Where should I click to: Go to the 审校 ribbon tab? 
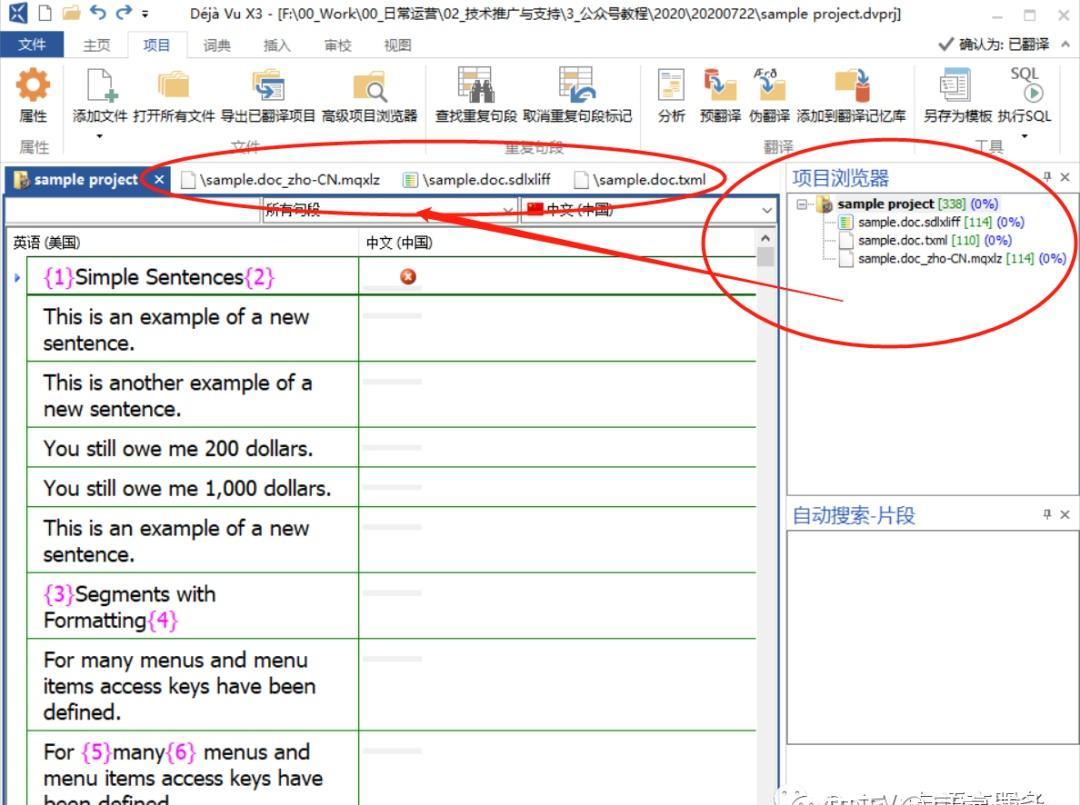point(338,45)
